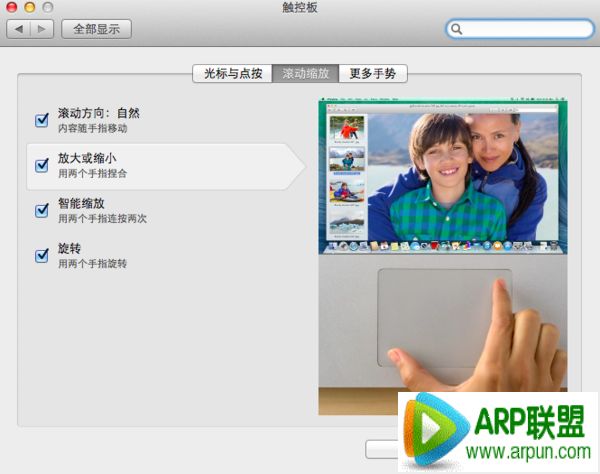Click the 放大或缩小 gesture row
Screen dimensions: 600x474
[166, 166]
